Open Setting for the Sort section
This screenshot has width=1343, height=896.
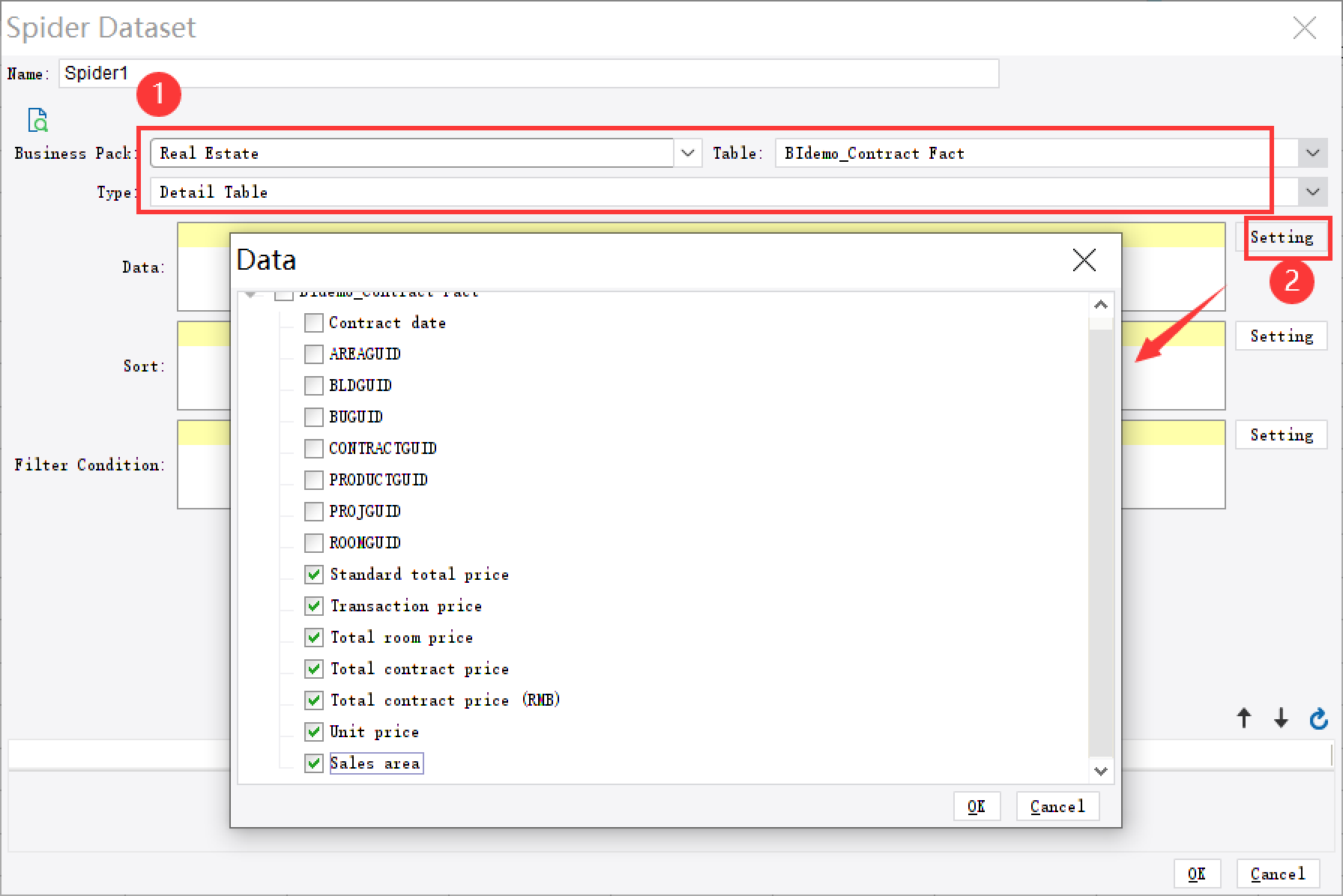[1281, 336]
